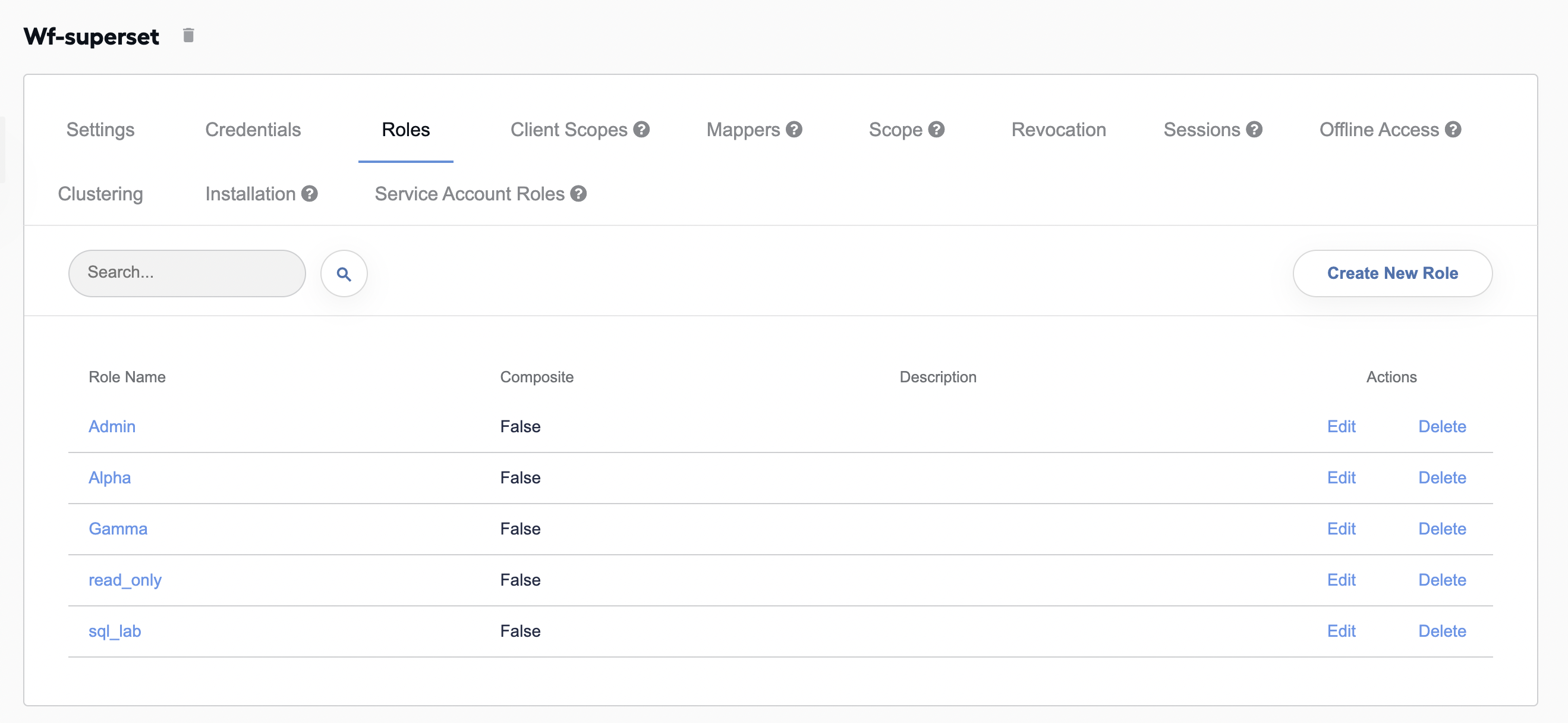Delete the Admin role

pyautogui.click(x=1442, y=426)
